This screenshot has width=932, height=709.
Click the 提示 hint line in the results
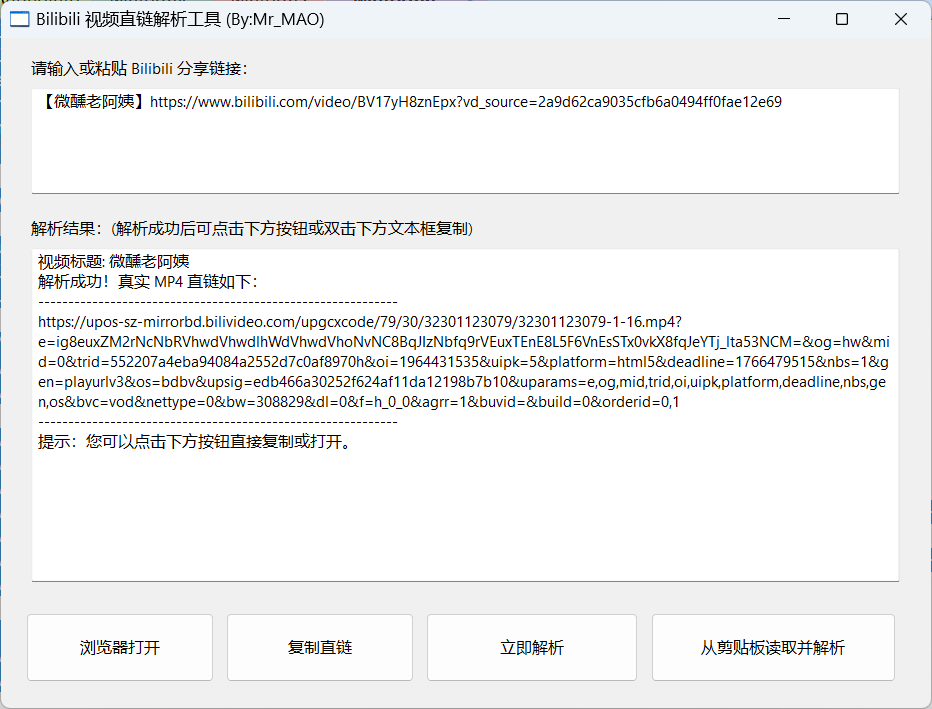pos(194,442)
